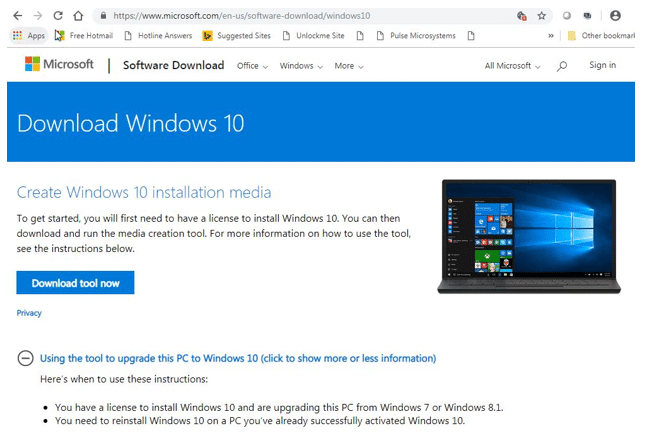
Task: Click the untitled bookmark after Pulse Microsystems
Action: coord(471,36)
